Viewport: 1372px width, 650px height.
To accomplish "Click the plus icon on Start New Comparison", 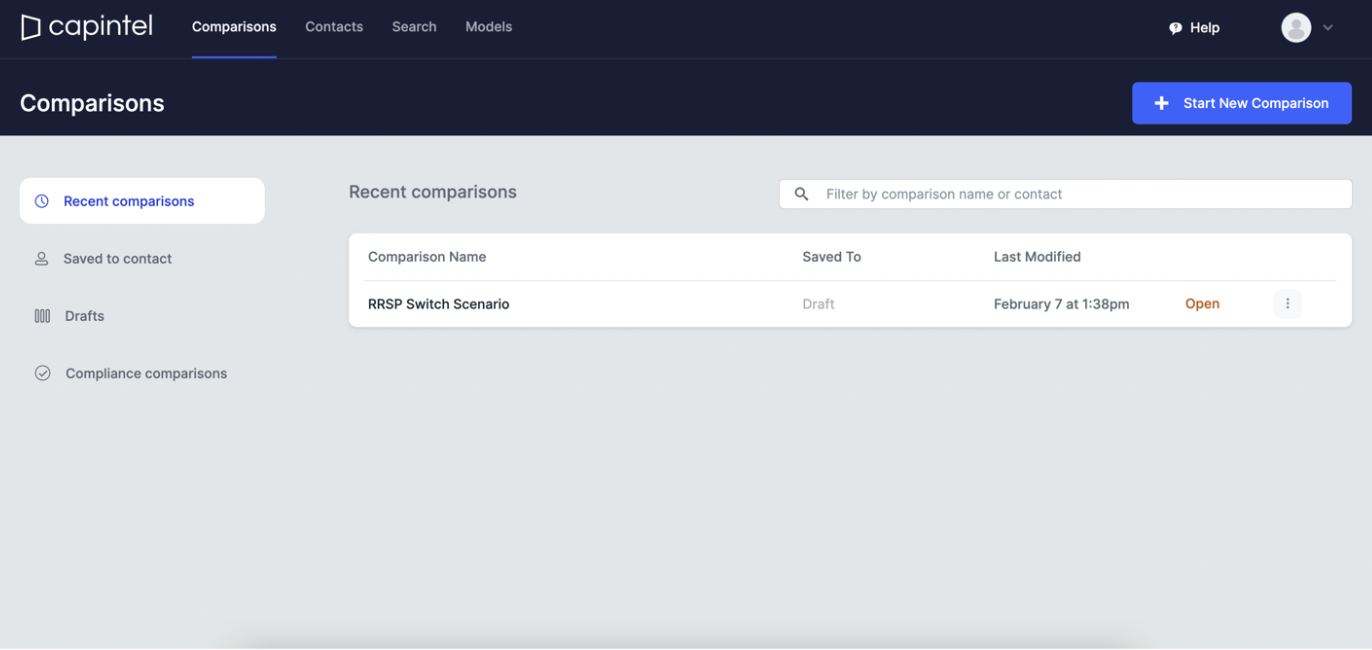I will tap(1161, 103).
